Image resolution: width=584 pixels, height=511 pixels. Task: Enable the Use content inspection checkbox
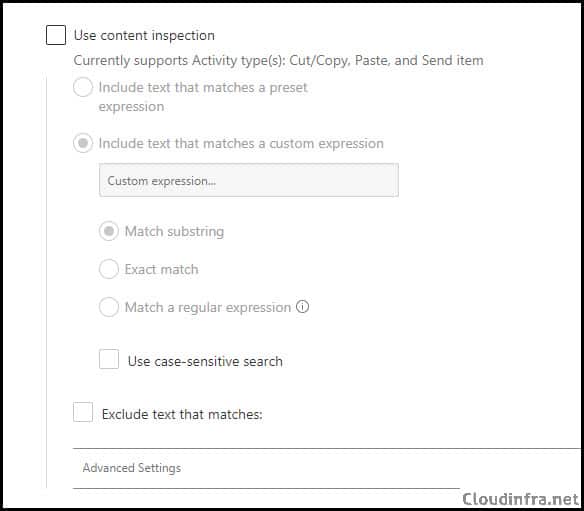(56, 35)
